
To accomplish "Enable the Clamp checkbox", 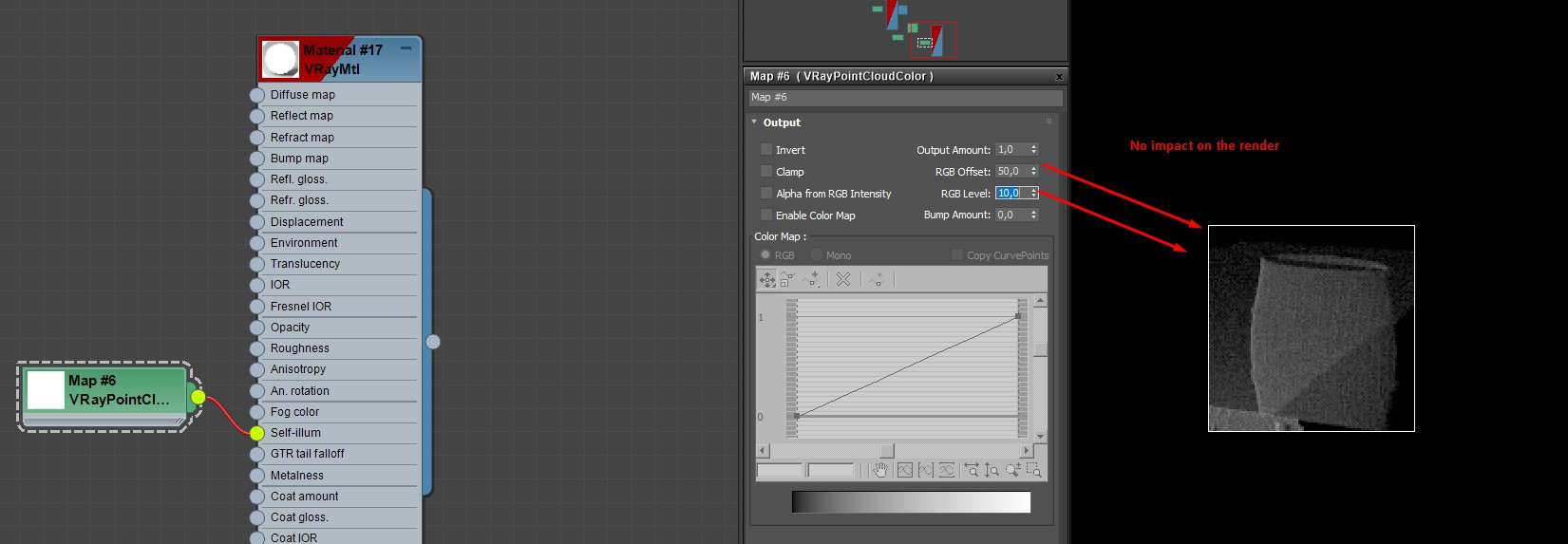I will pos(766,172).
